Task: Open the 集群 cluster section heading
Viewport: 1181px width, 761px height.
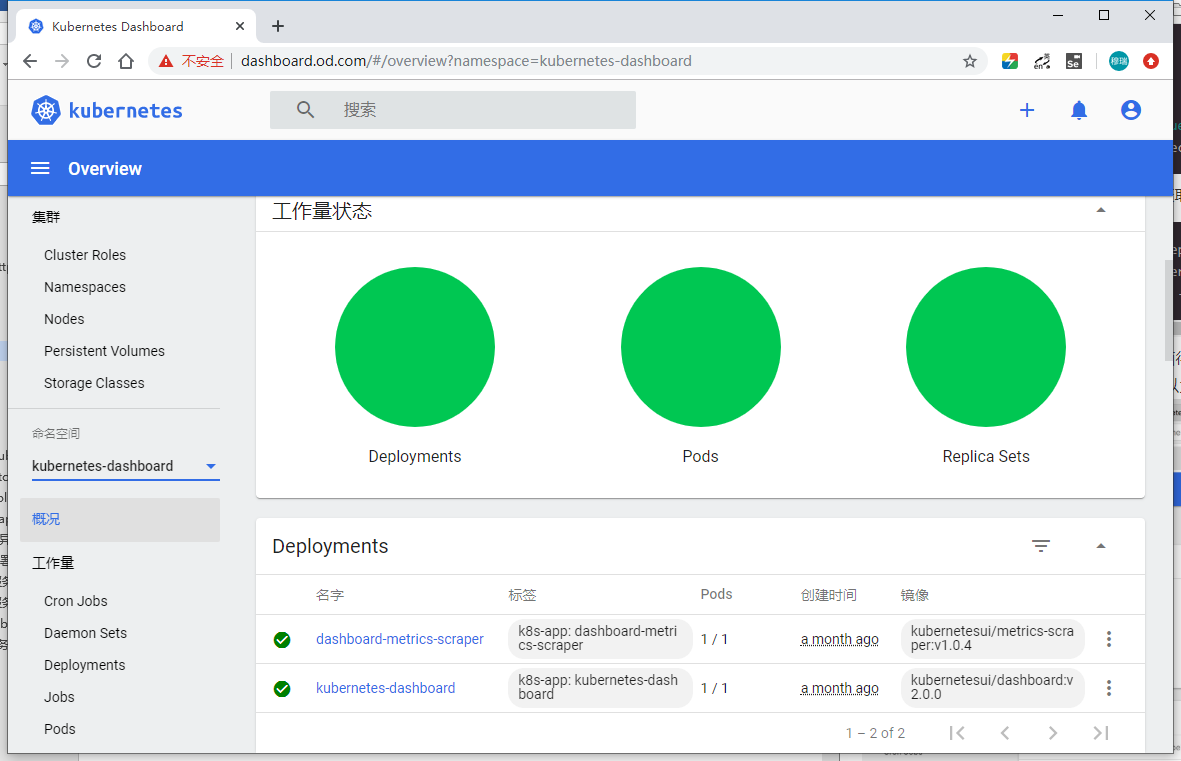Action: [46, 217]
